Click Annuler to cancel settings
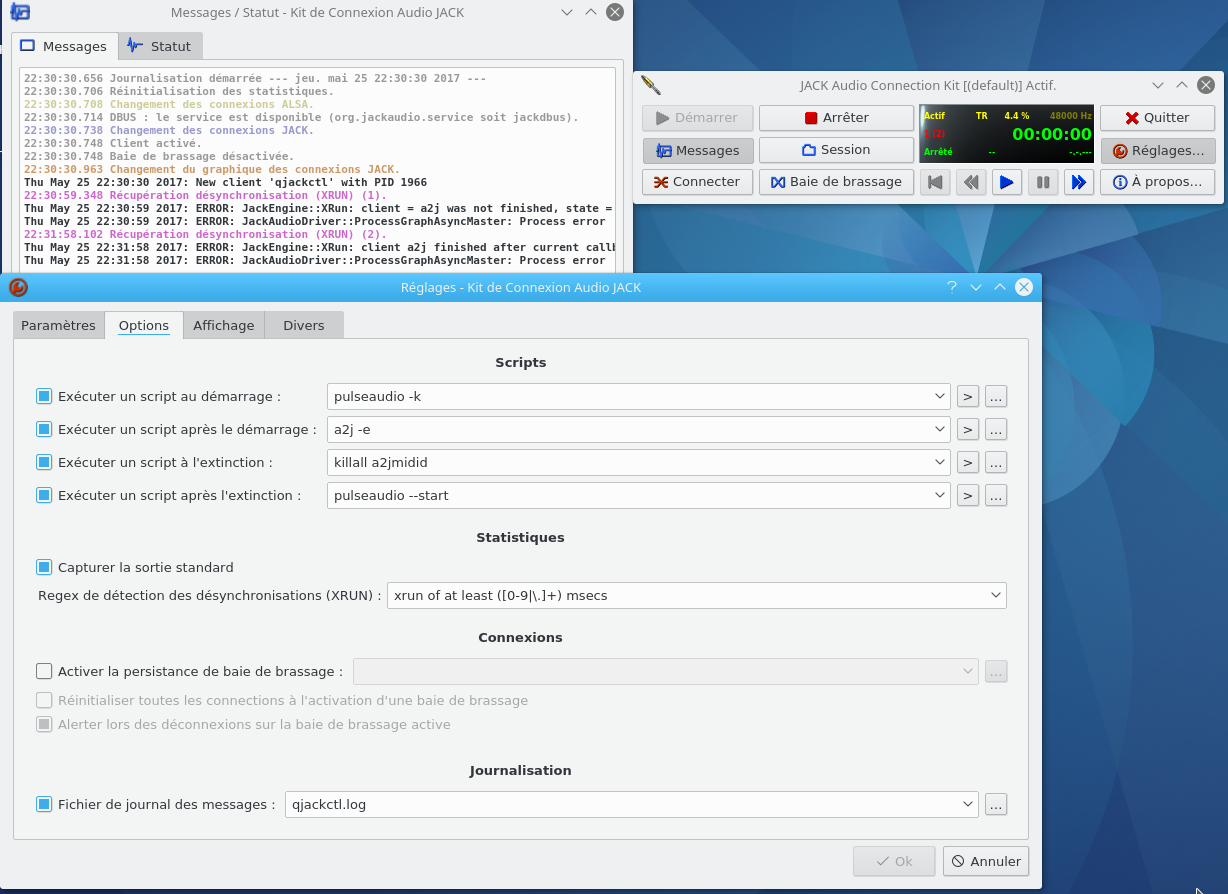The image size is (1228, 894). (986, 861)
